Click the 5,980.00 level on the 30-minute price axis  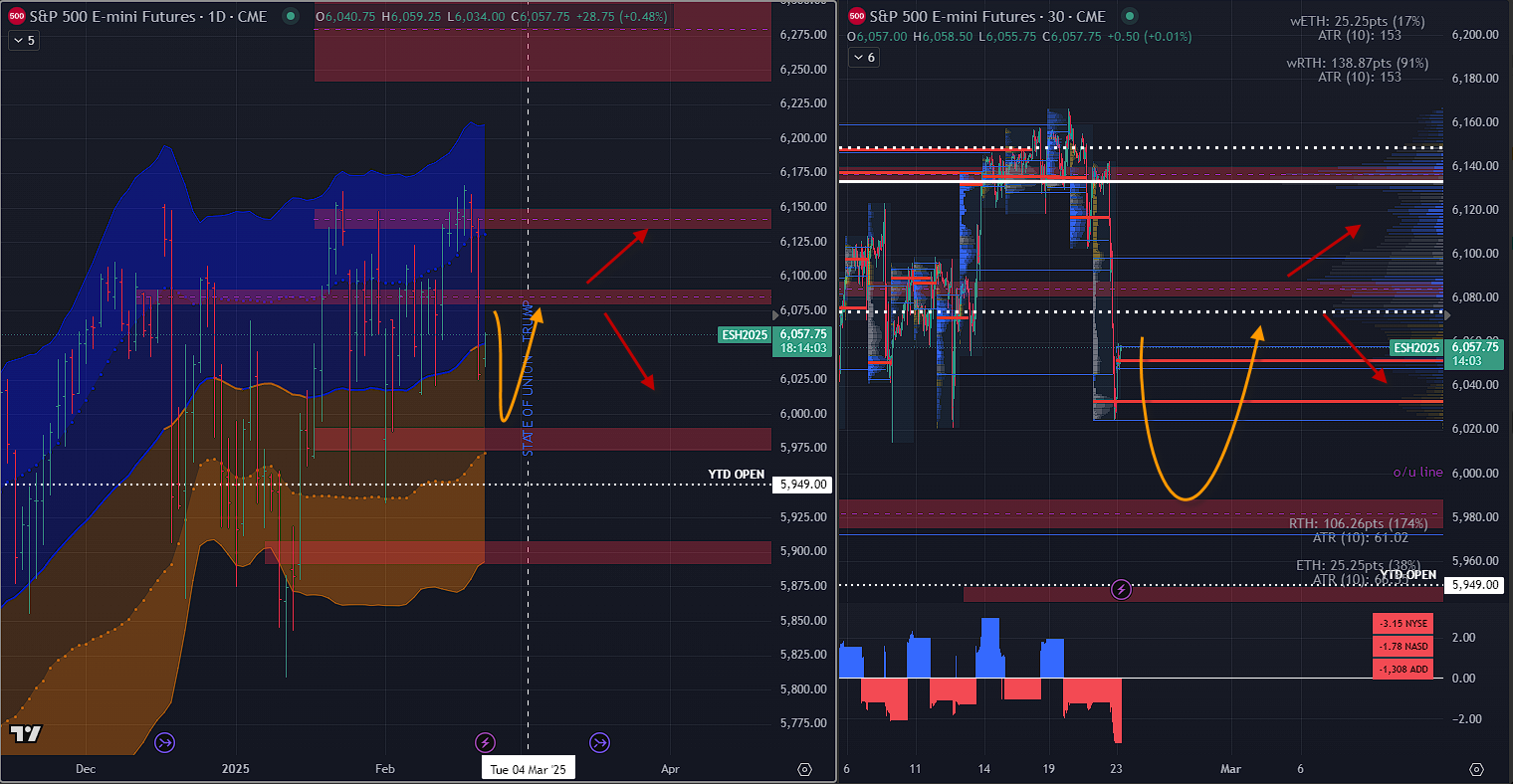click(1475, 517)
